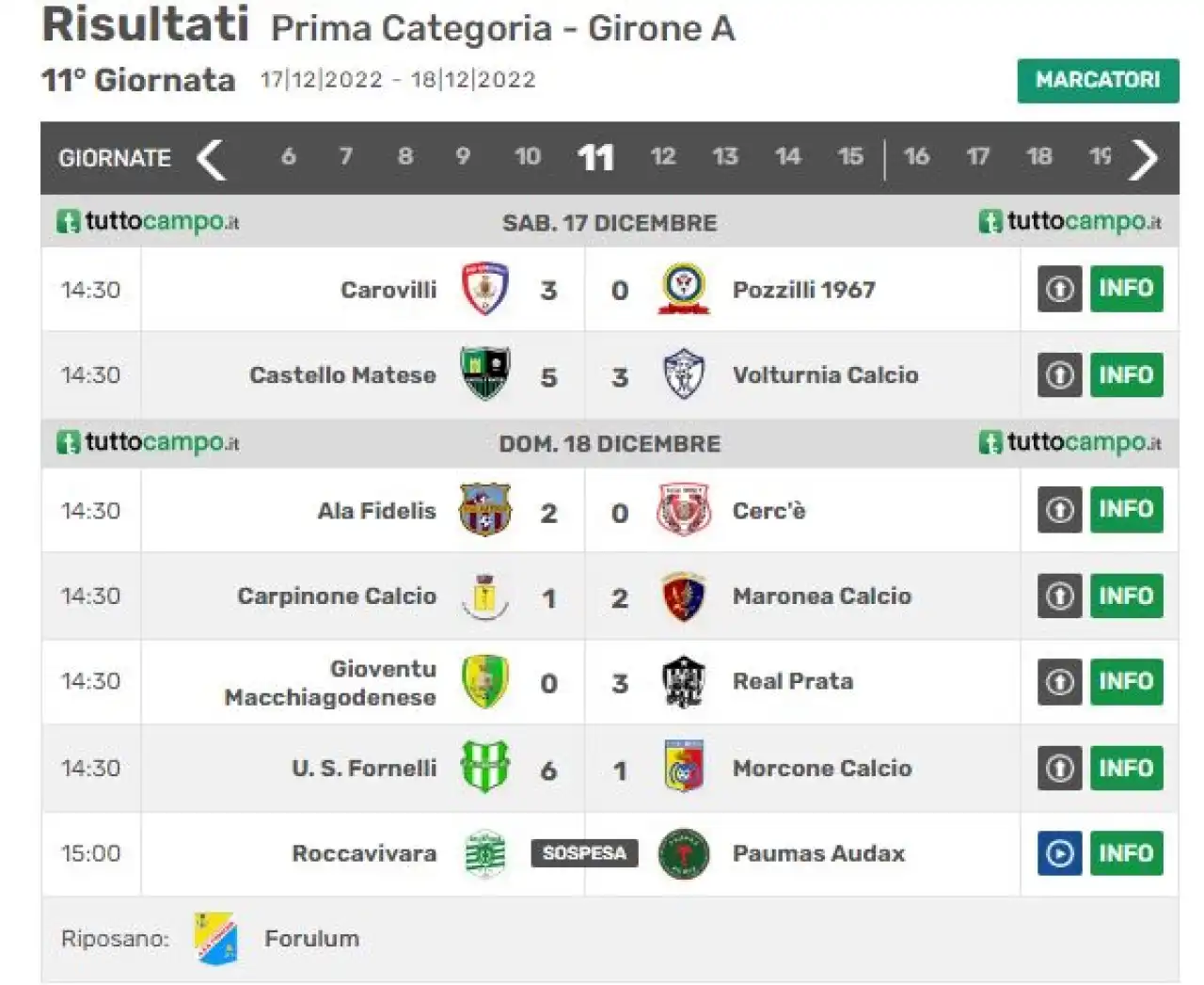The height and width of the screenshot is (985, 1204).
Task: Click the arrow icon for Carovilli match
Action: 1060,289
